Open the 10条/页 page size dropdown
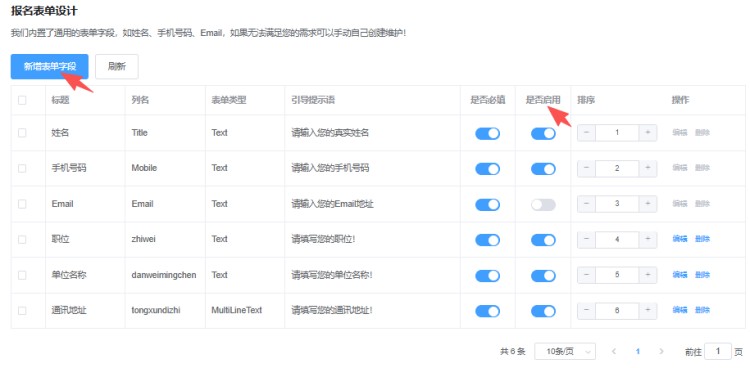The width and height of the screenshot is (750, 368). pos(565,351)
